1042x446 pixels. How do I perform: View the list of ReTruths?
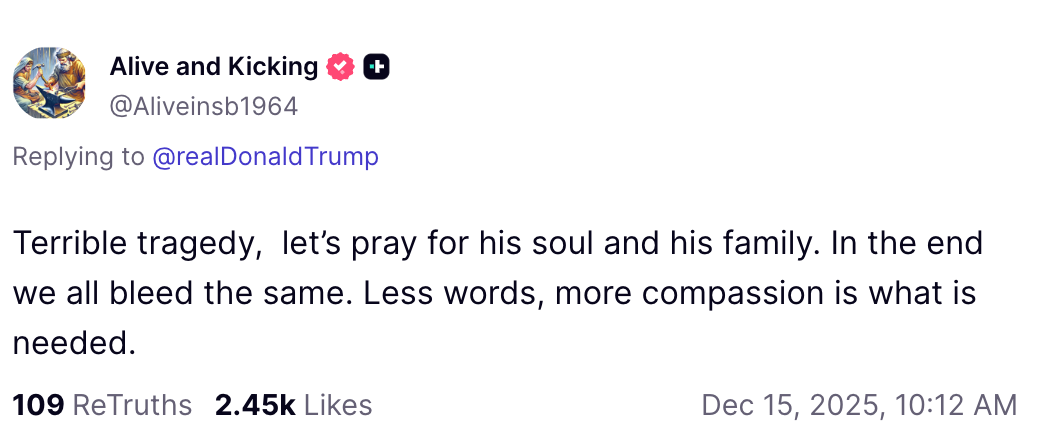click(x=132, y=405)
